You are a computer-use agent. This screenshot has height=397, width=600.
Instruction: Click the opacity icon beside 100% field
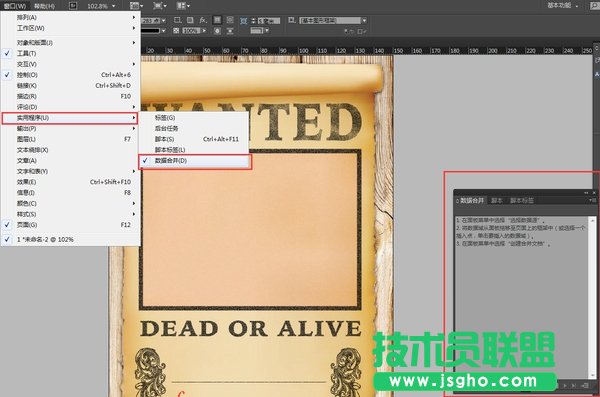(x=176, y=31)
